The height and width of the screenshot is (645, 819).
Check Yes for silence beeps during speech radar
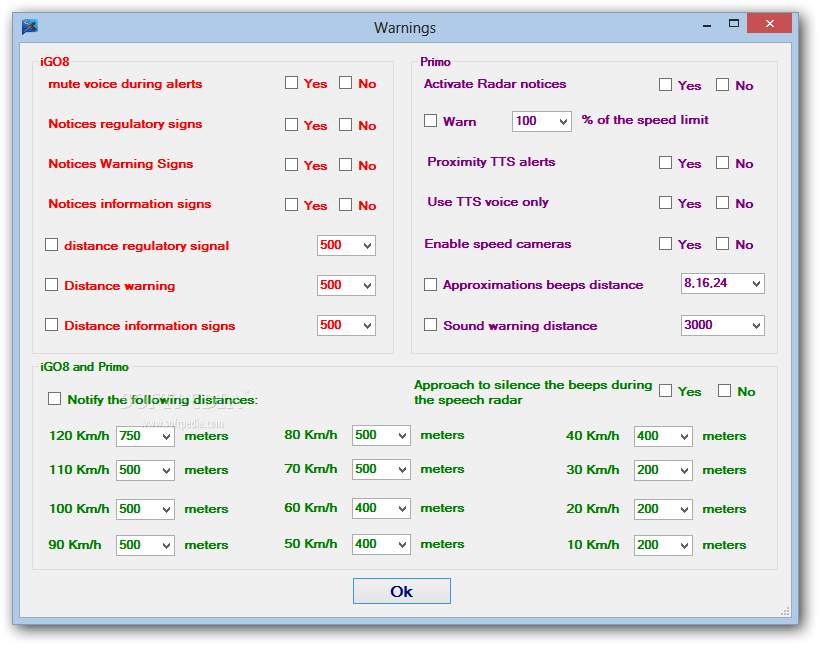pyautogui.click(x=665, y=391)
